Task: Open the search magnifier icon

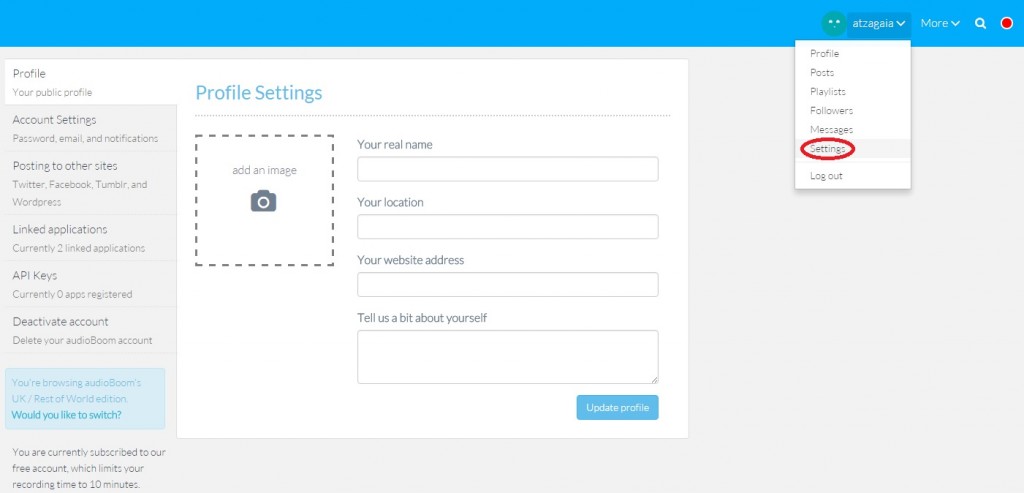Action: tap(981, 23)
